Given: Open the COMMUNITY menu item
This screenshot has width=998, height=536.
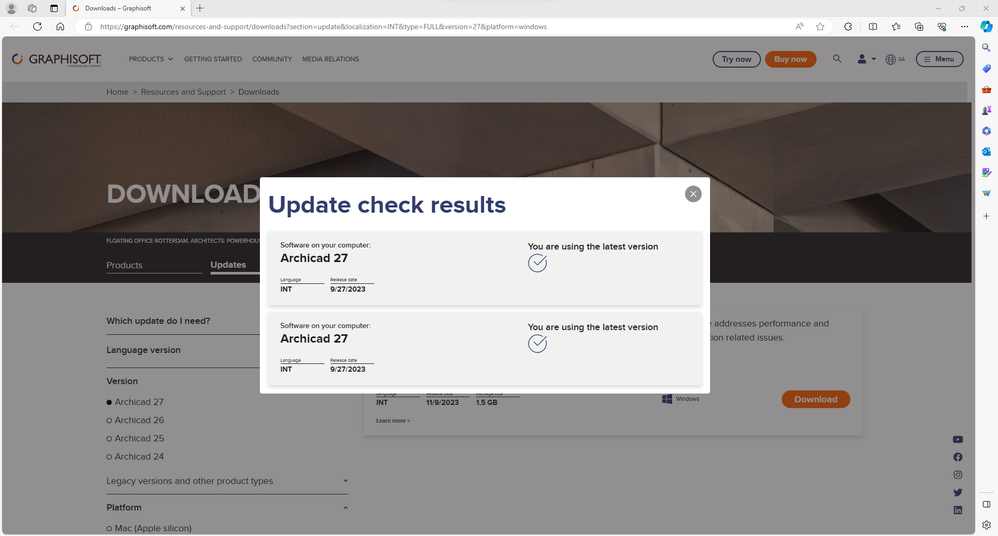Looking at the screenshot, I should (x=272, y=59).
